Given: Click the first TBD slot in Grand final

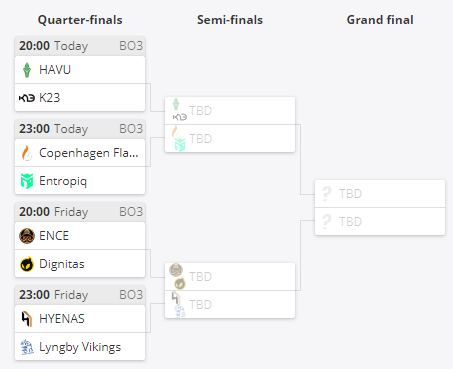Looking at the screenshot, I should click(x=380, y=194).
